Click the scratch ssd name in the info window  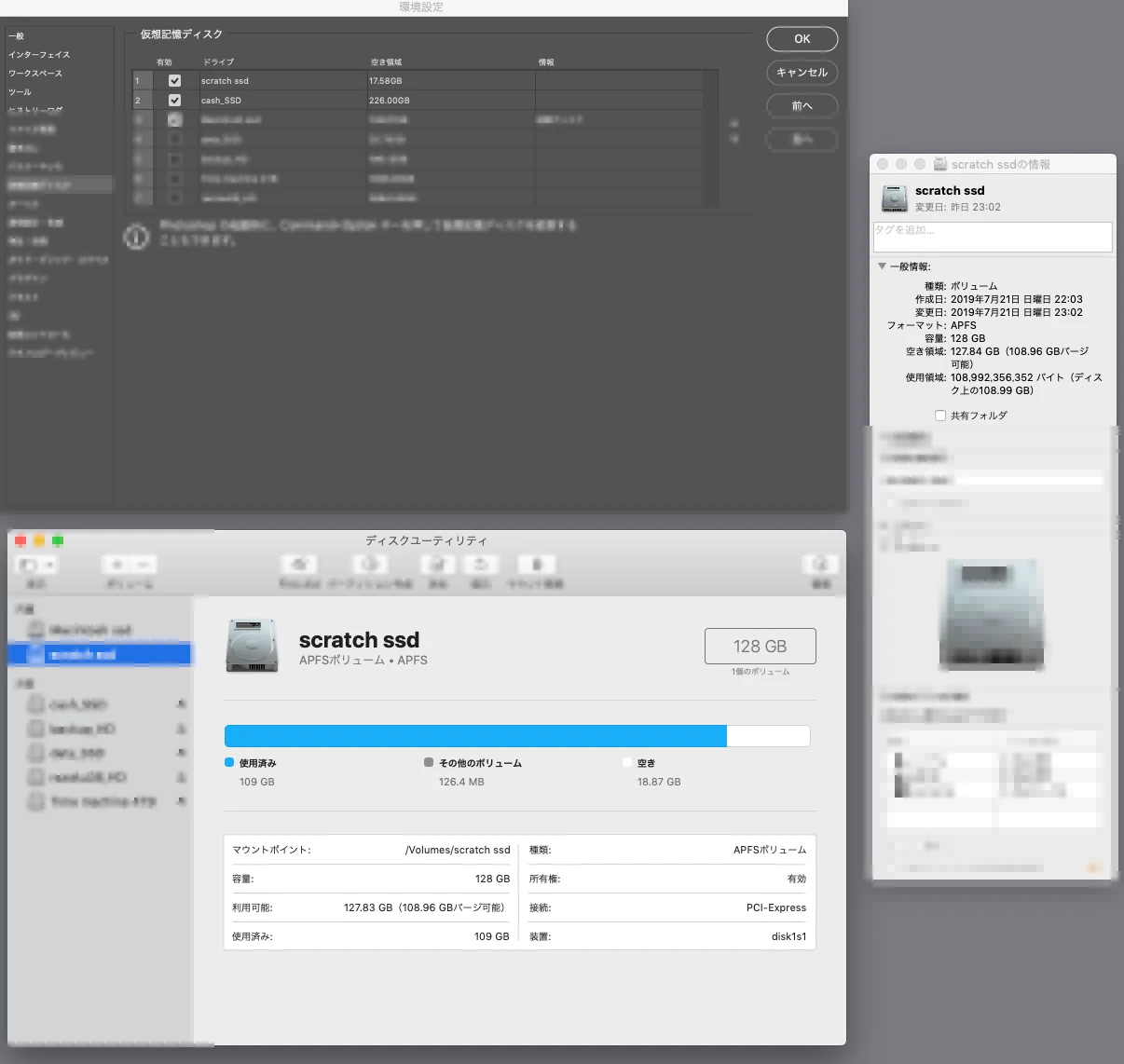950,190
